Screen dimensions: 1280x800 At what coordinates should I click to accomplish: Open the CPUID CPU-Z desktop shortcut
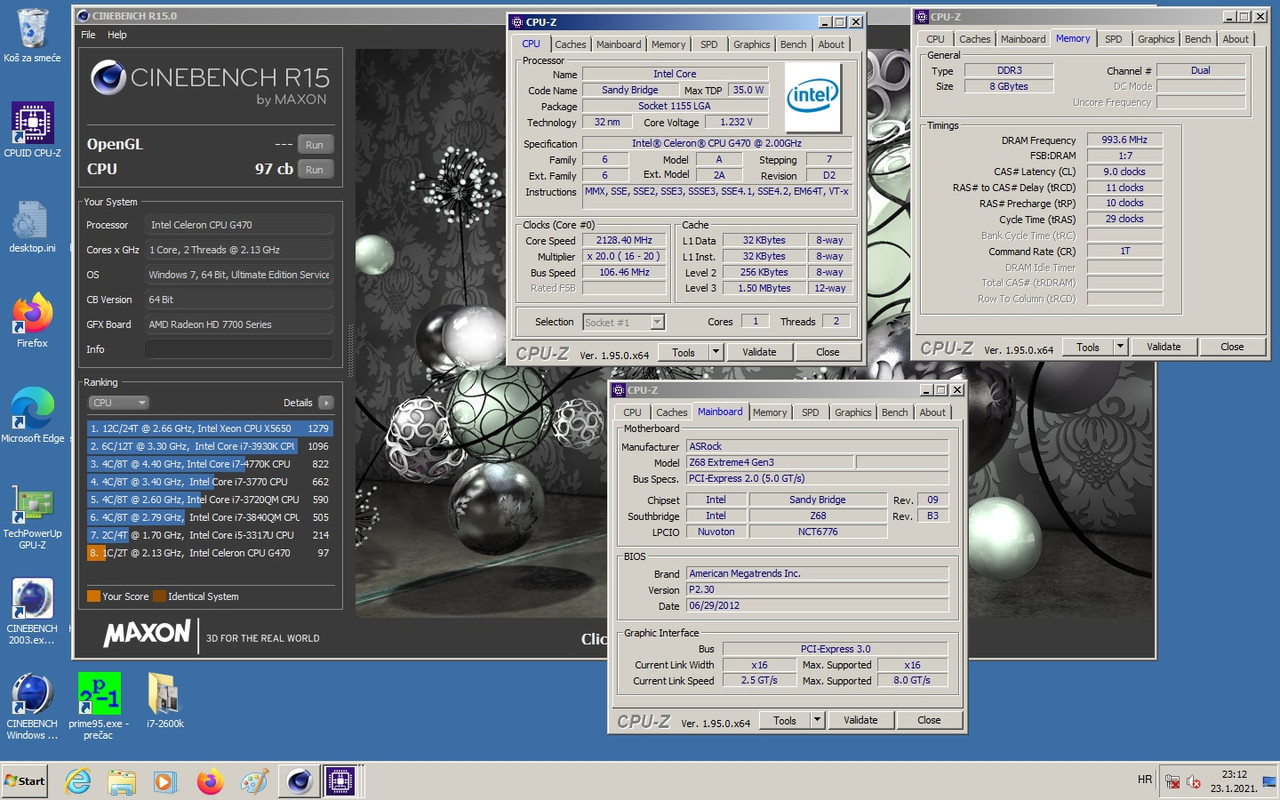pos(33,130)
